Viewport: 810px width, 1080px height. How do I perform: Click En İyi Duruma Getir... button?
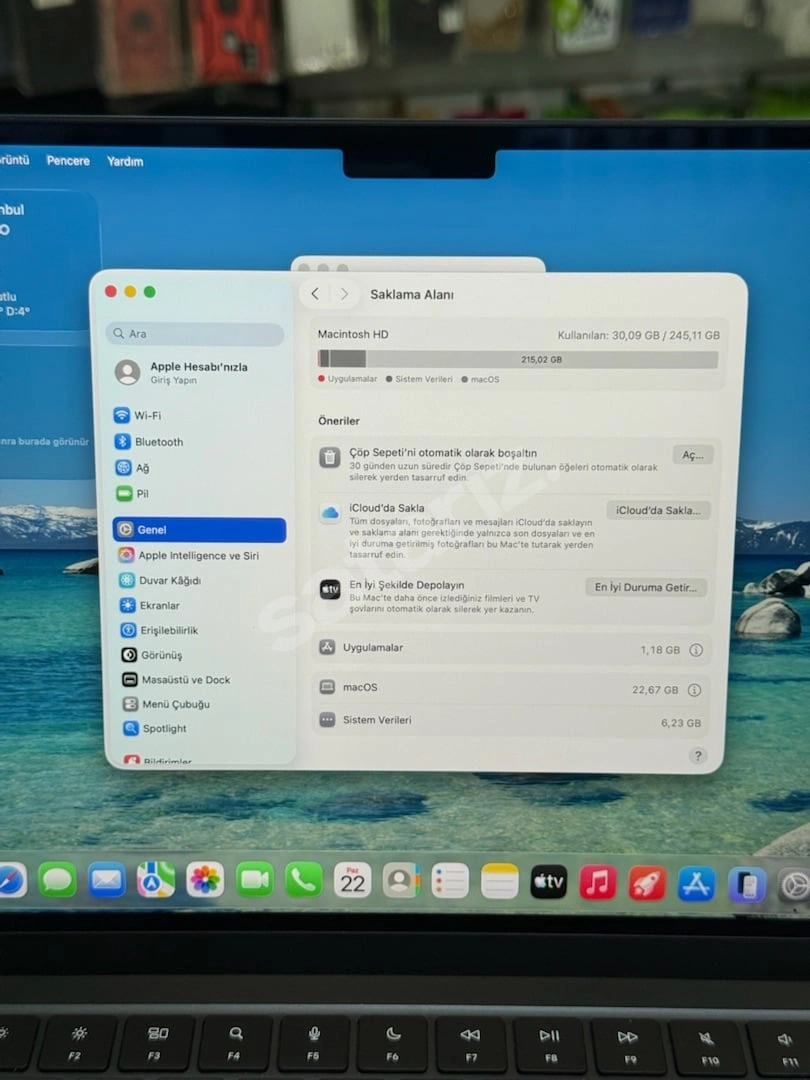pyautogui.click(x=645, y=587)
